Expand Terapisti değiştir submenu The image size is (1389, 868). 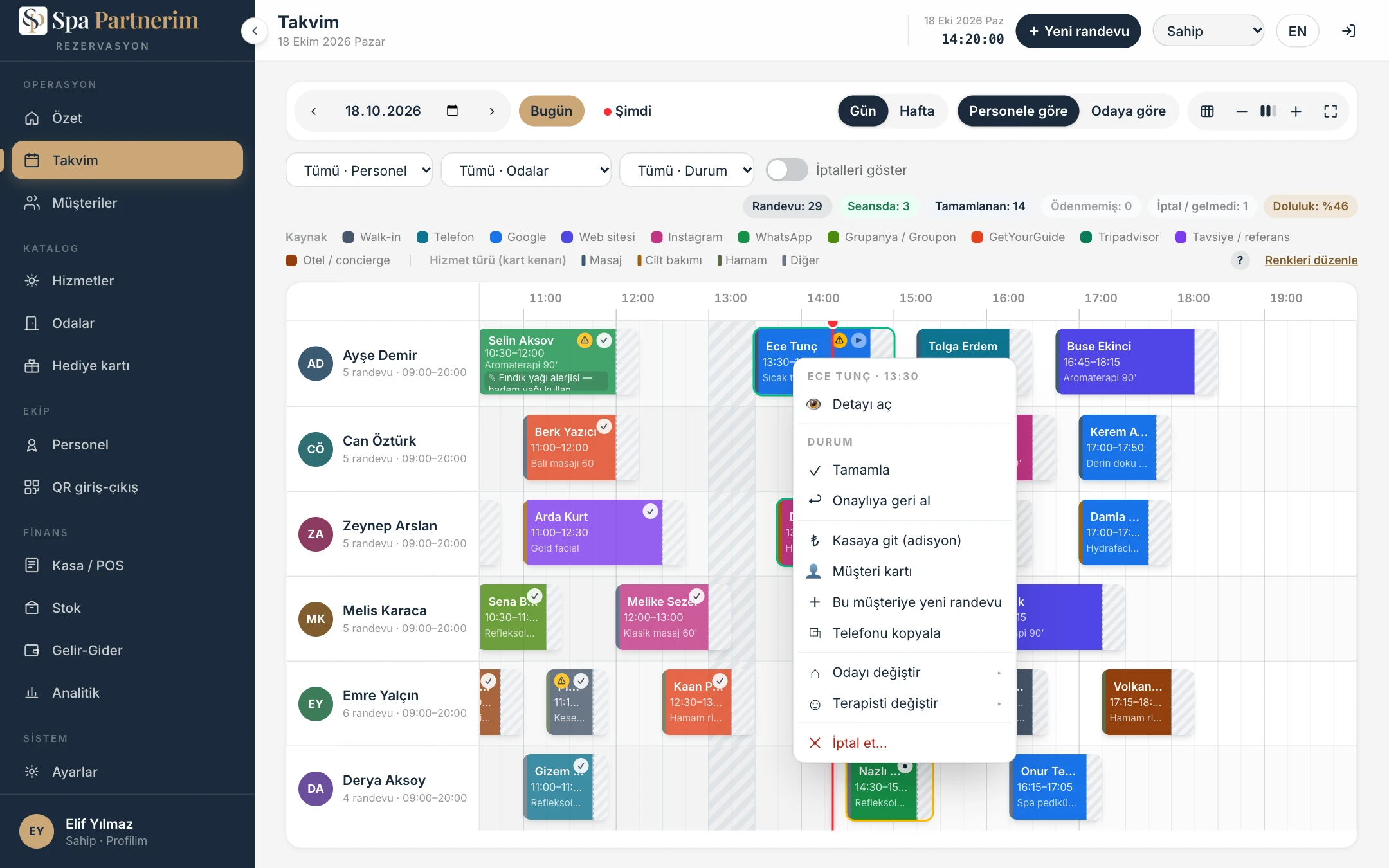pyautogui.click(x=905, y=703)
